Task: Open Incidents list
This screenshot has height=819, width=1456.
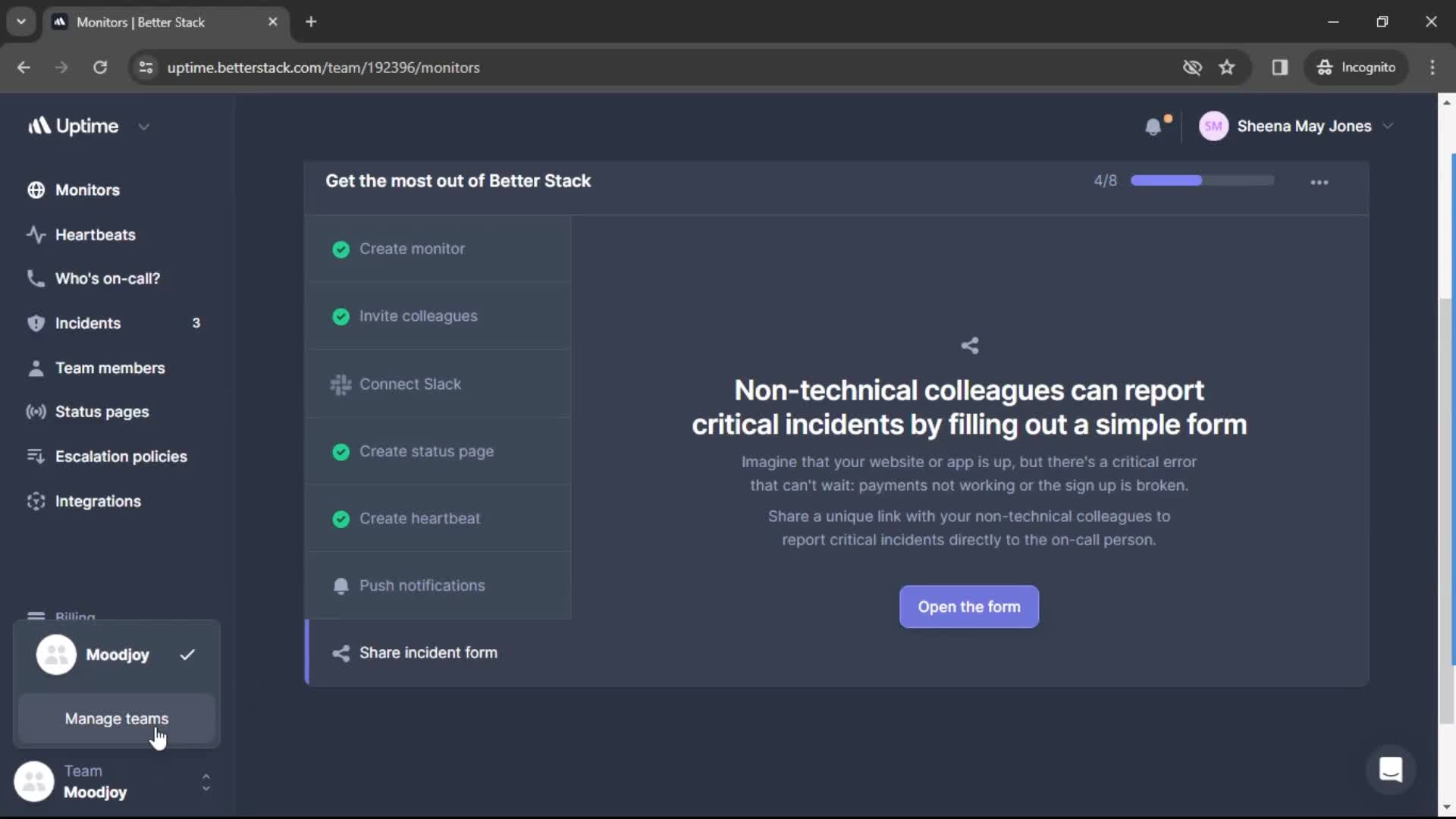Action: (x=88, y=323)
